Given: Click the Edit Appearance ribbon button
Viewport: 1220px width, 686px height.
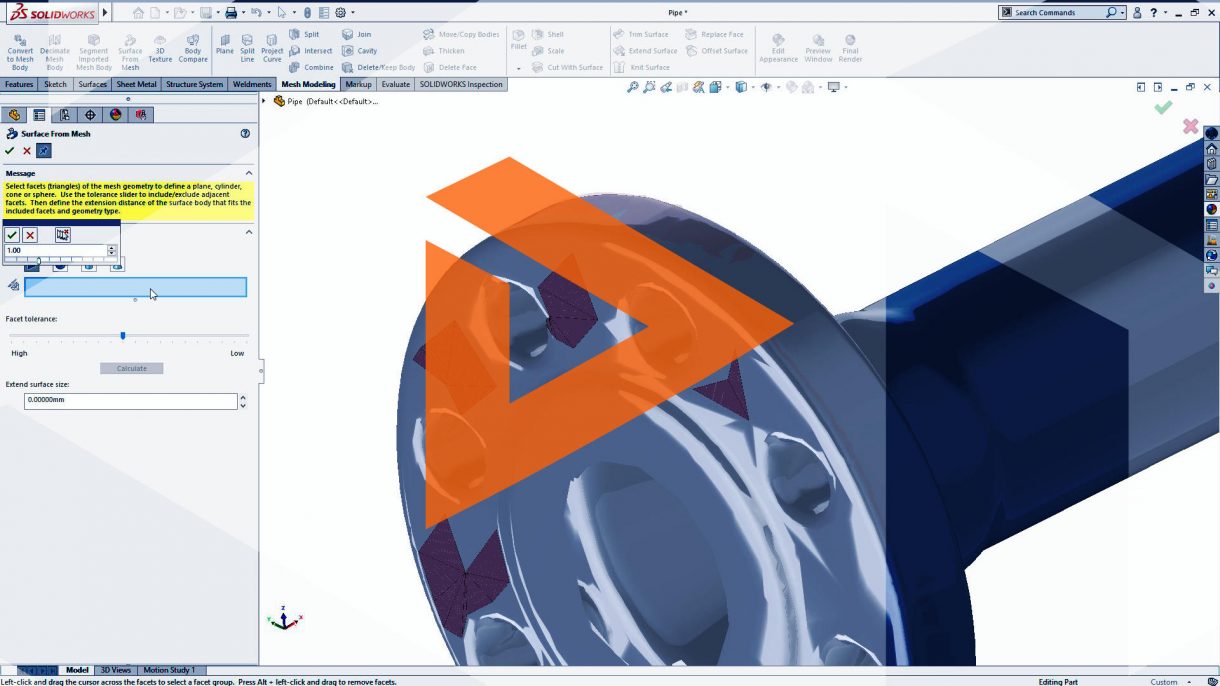Looking at the screenshot, I should pos(778,47).
